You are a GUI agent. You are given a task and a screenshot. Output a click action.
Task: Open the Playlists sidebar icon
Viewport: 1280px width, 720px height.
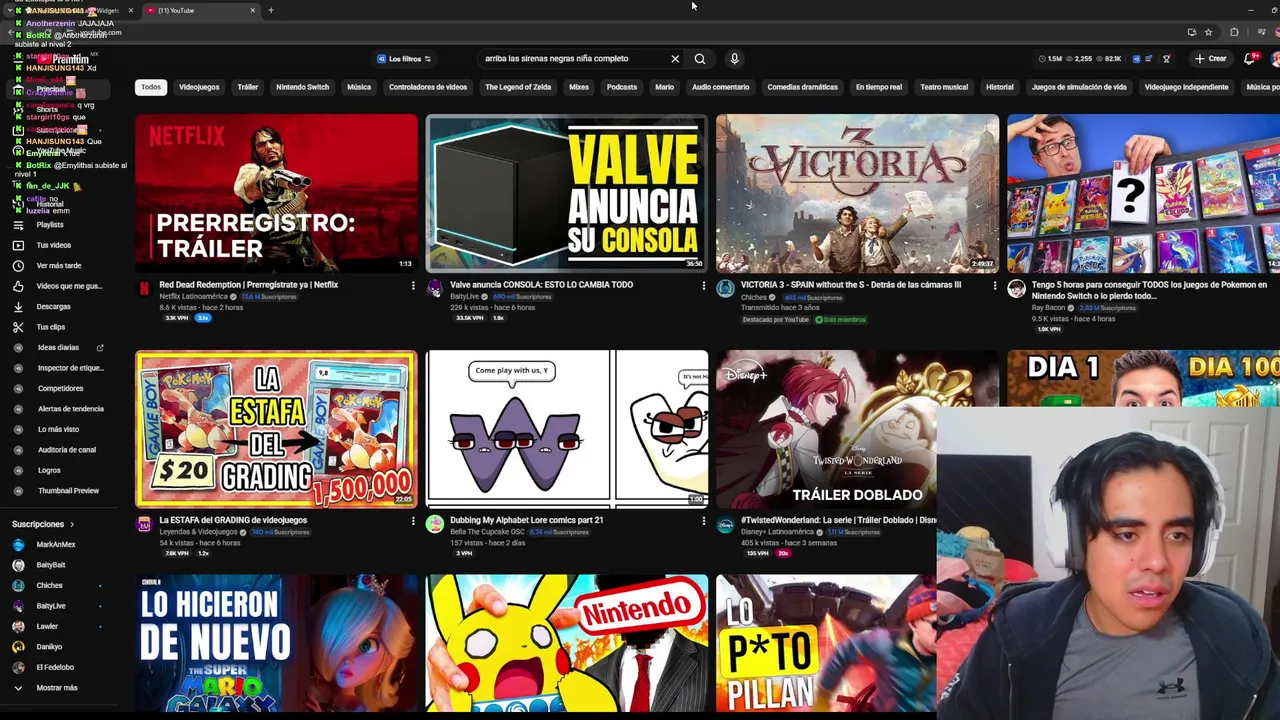click(x=18, y=225)
